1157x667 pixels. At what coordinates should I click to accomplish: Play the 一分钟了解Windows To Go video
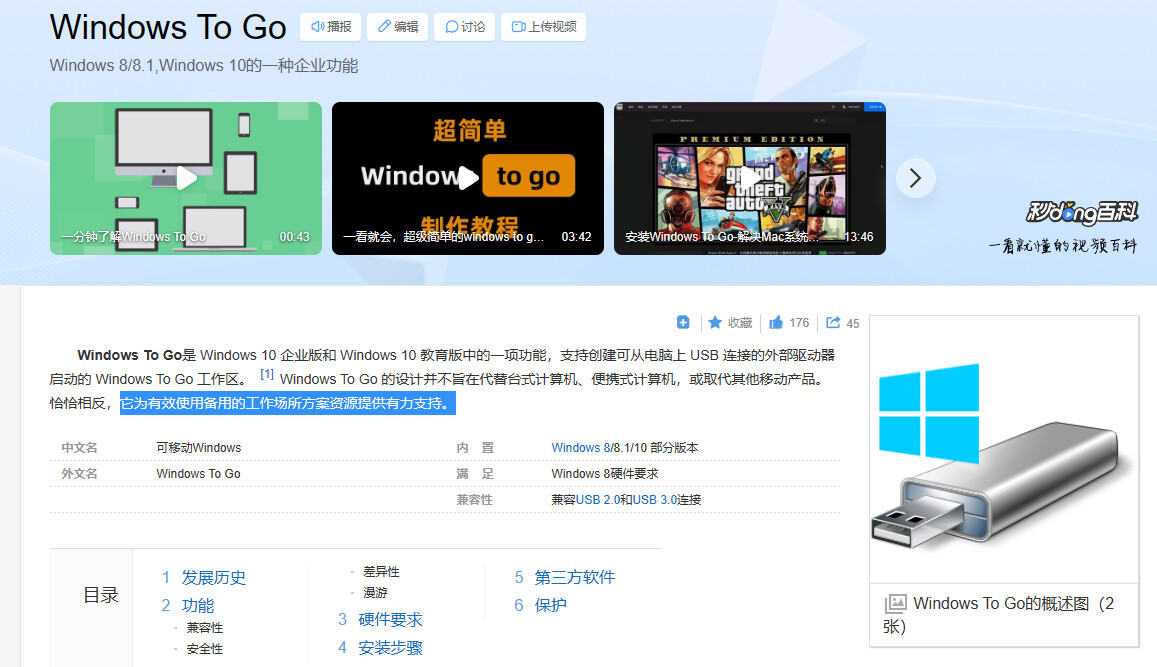click(x=186, y=179)
